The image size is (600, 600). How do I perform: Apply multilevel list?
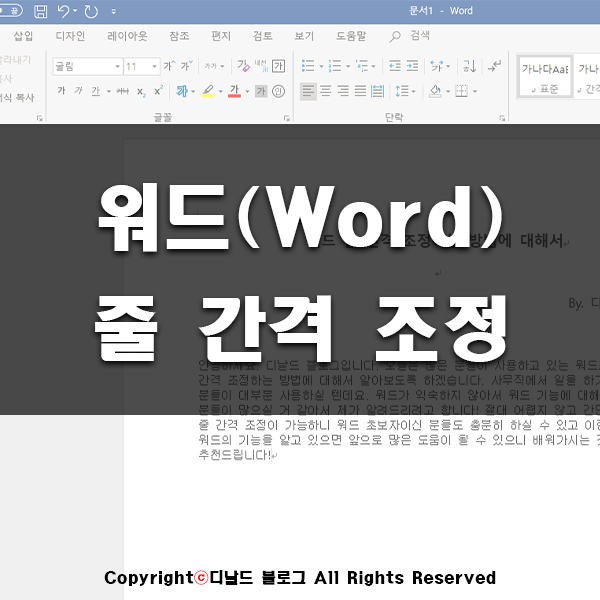click(362, 66)
